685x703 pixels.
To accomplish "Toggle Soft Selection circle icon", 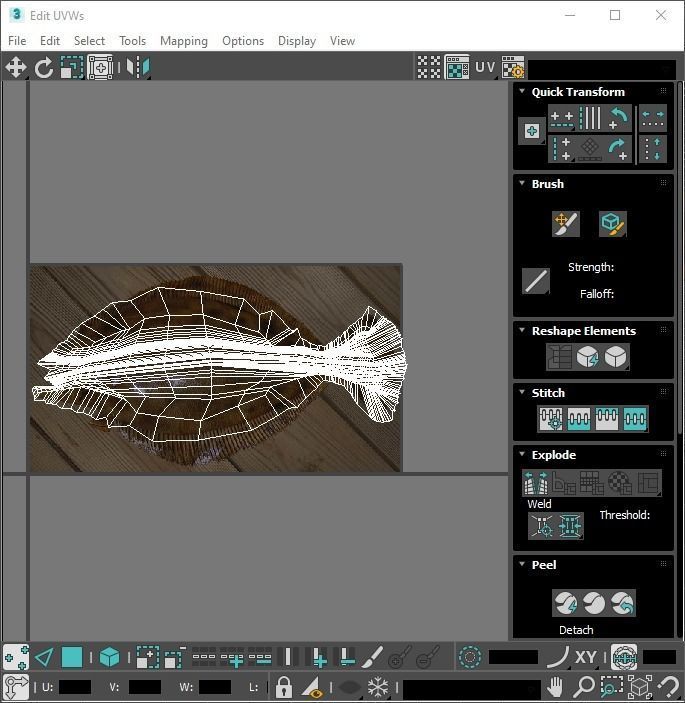I will 470,657.
